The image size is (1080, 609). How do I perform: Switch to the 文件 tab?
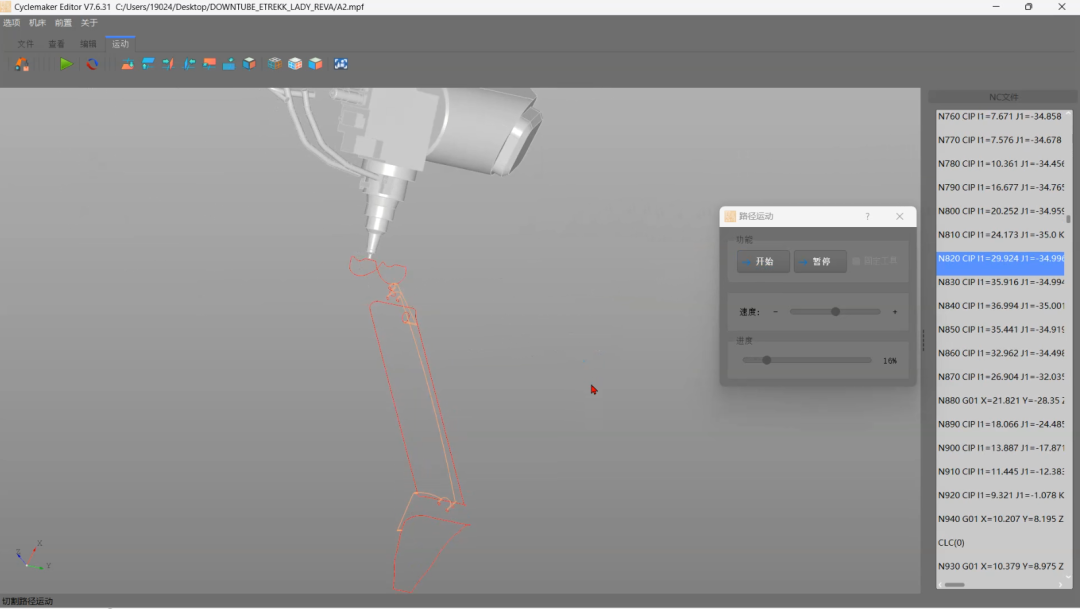point(25,43)
